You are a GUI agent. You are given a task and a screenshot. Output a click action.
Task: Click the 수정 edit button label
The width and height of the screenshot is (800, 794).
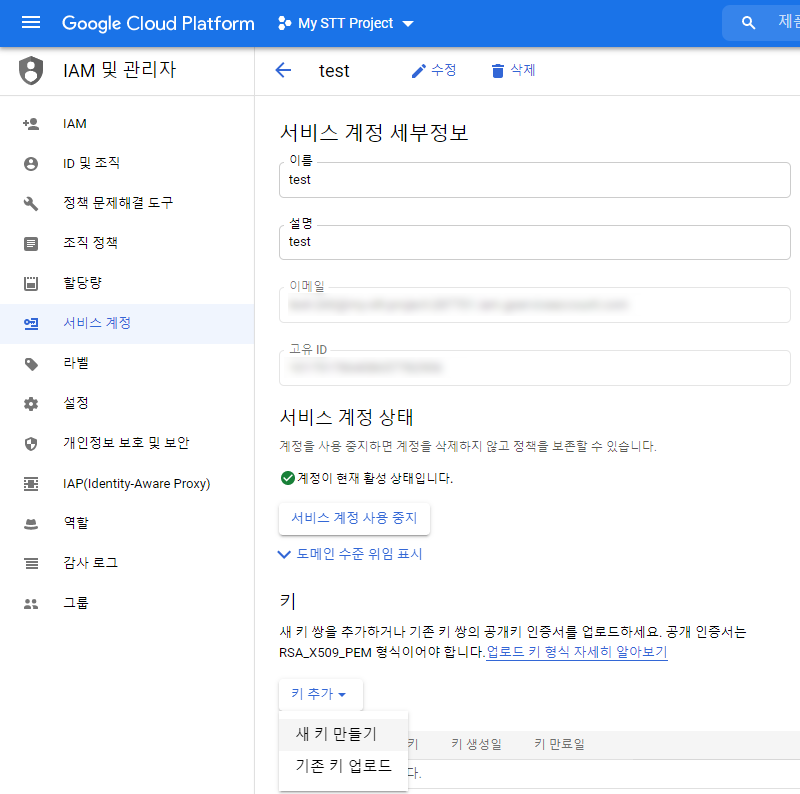point(443,70)
